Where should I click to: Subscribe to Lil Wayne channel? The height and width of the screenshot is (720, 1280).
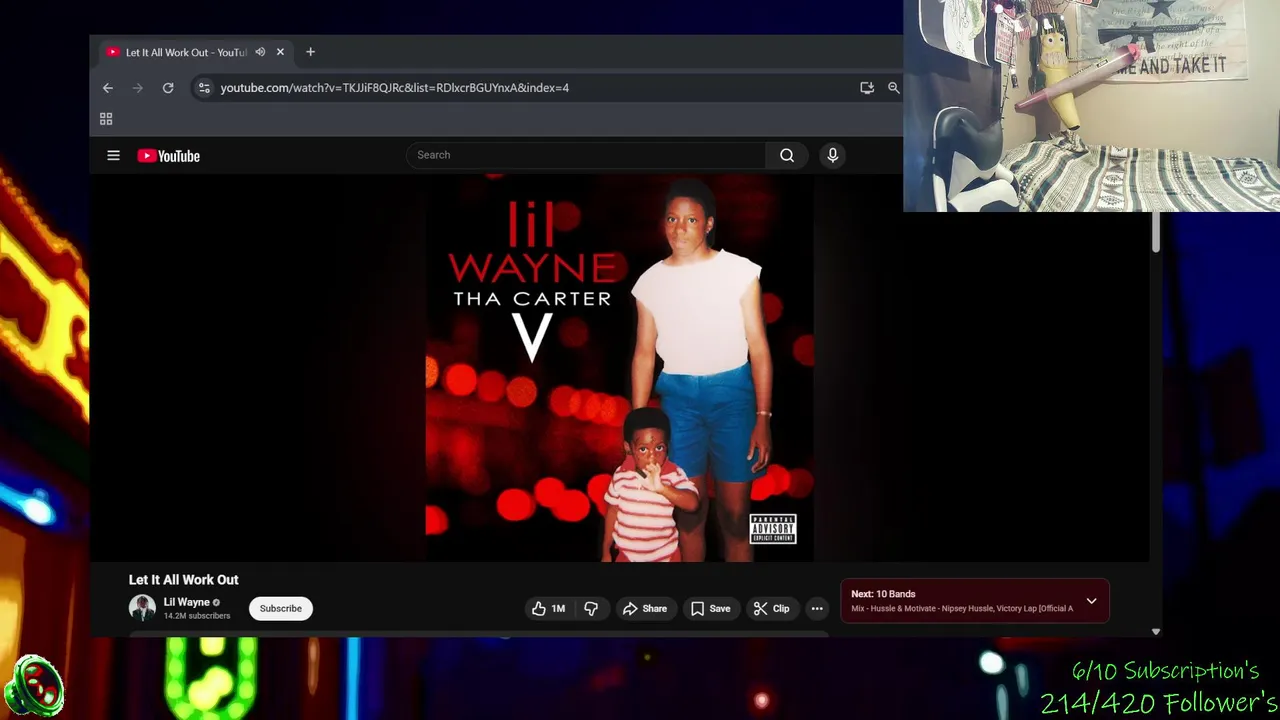[x=281, y=608]
